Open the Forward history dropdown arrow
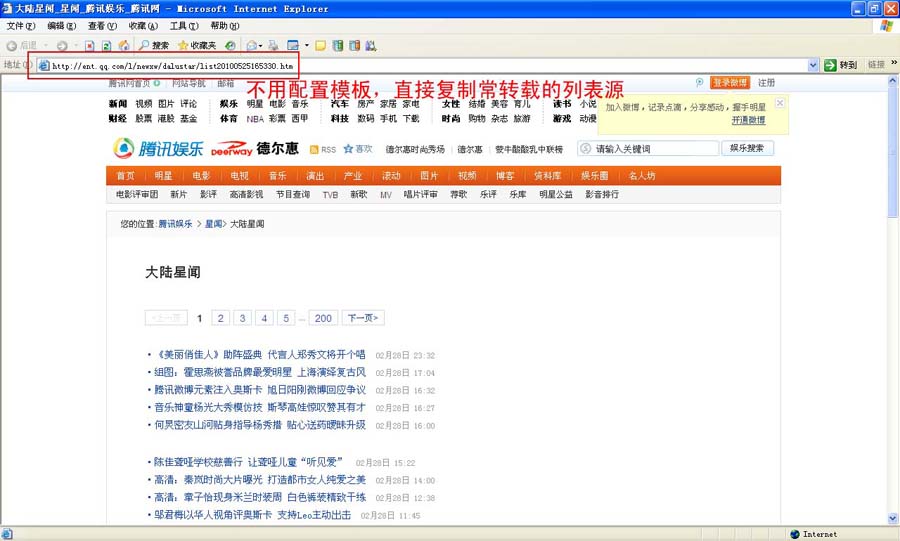The height and width of the screenshot is (541, 900). 76,45
